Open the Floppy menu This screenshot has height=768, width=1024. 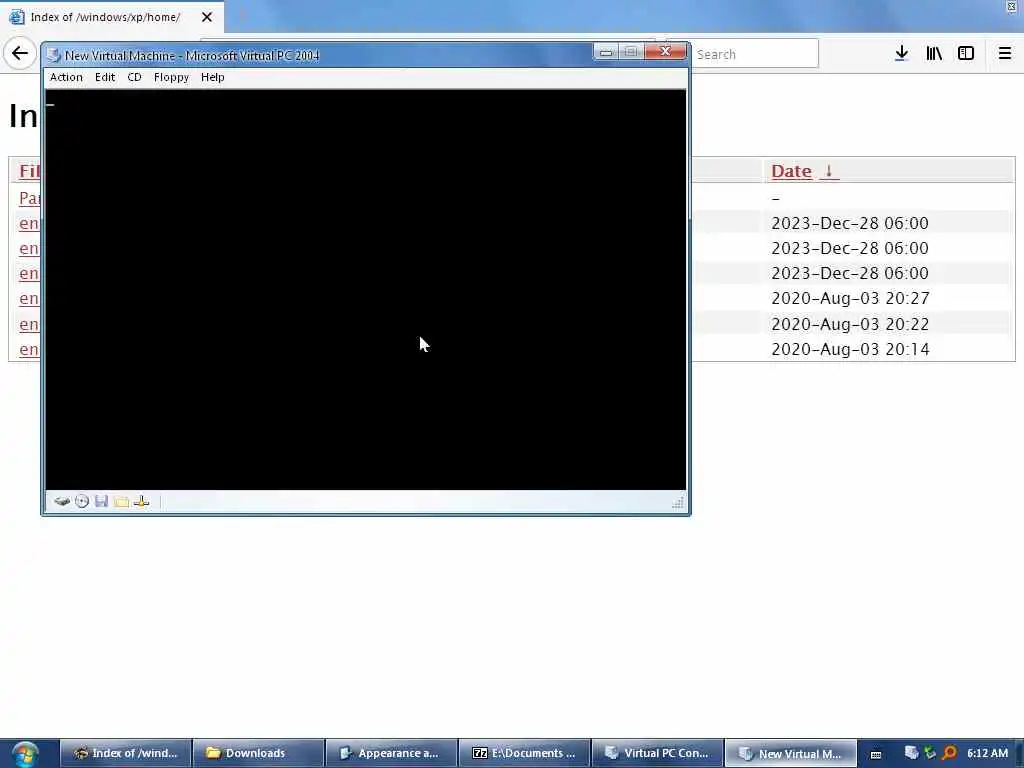[171, 77]
